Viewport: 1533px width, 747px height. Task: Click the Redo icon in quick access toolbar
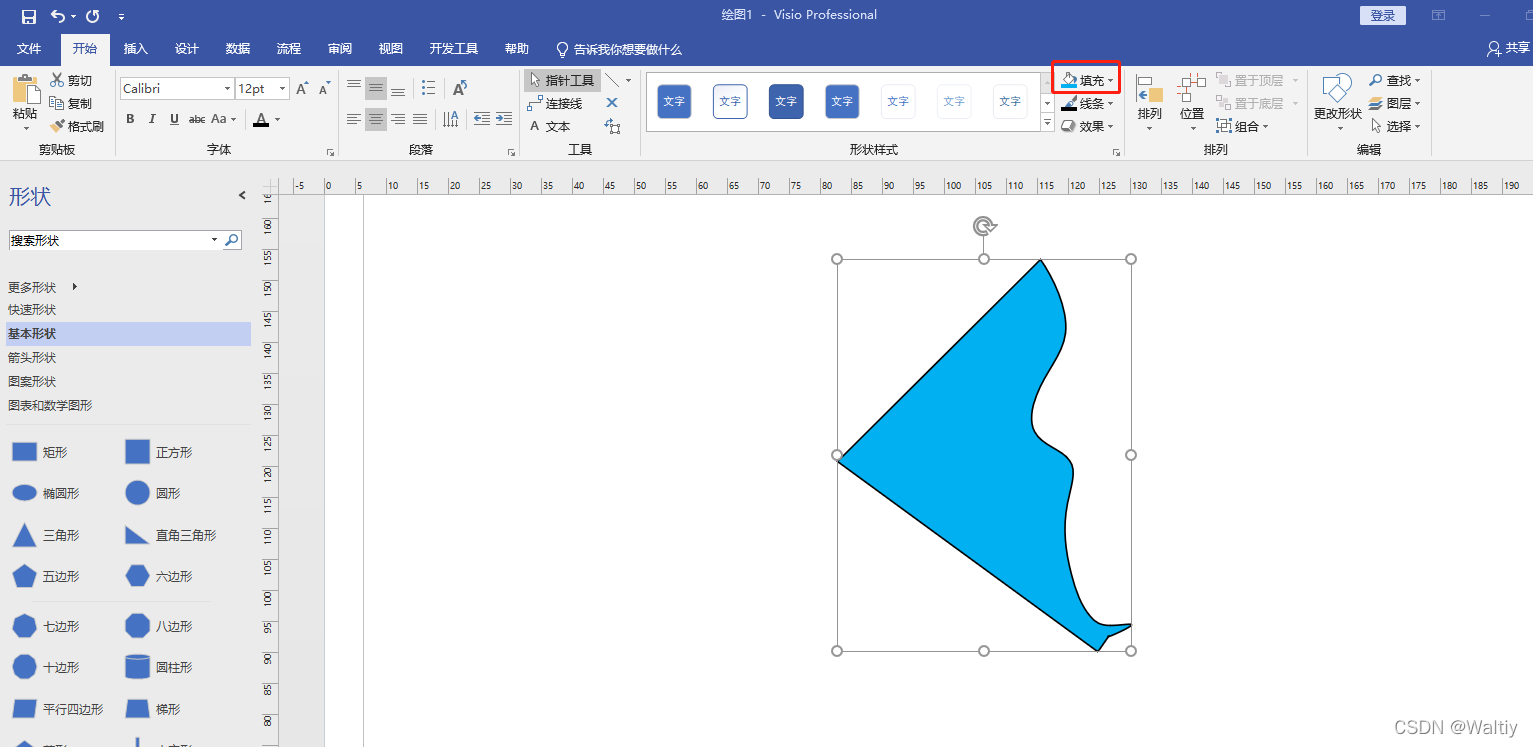coord(93,16)
